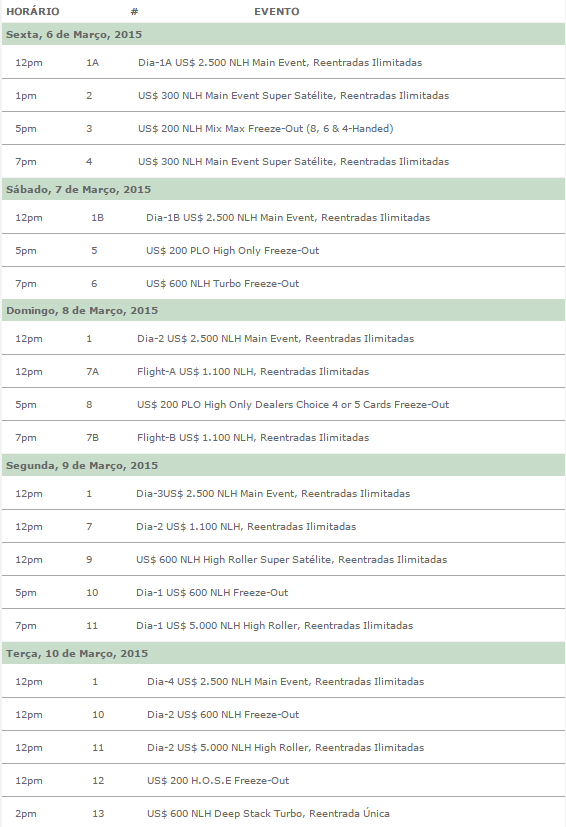Screen dimensions: 566x827
Task: Select the Sexta, 6 de Março, 2015 header
Action: click(283, 34)
